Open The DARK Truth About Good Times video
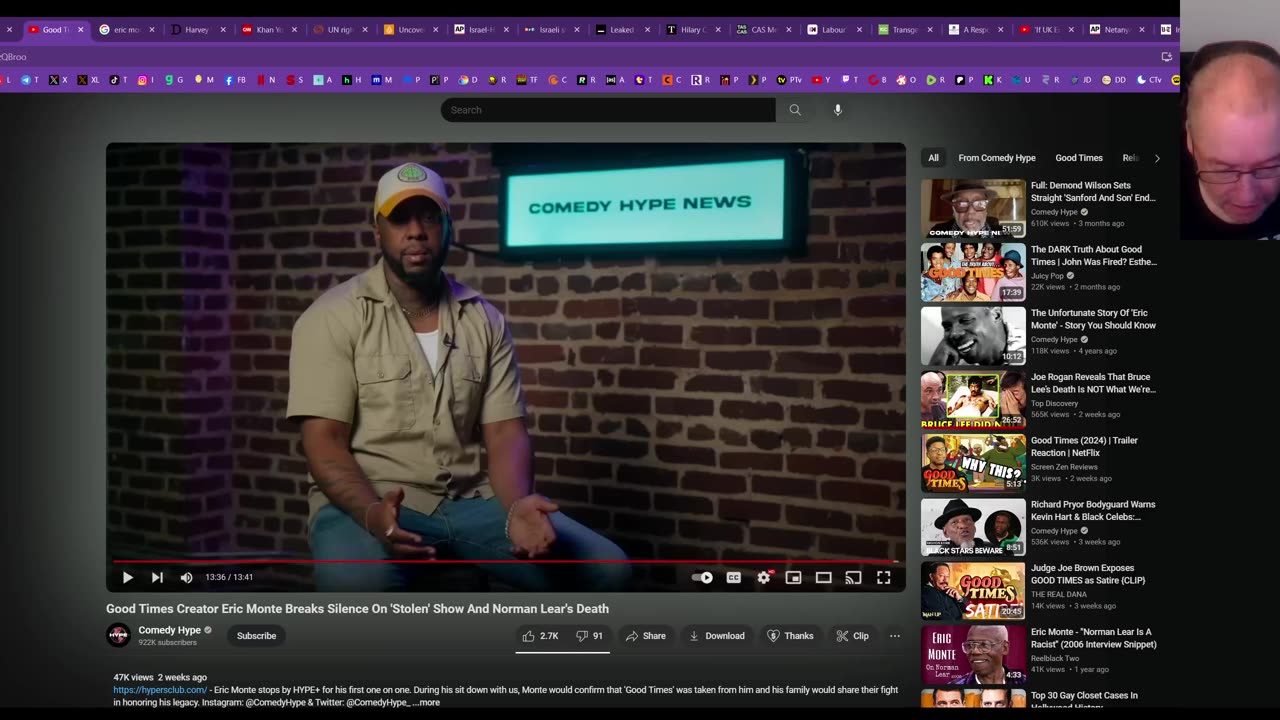Viewport: 1280px width, 720px height. (x=1094, y=256)
